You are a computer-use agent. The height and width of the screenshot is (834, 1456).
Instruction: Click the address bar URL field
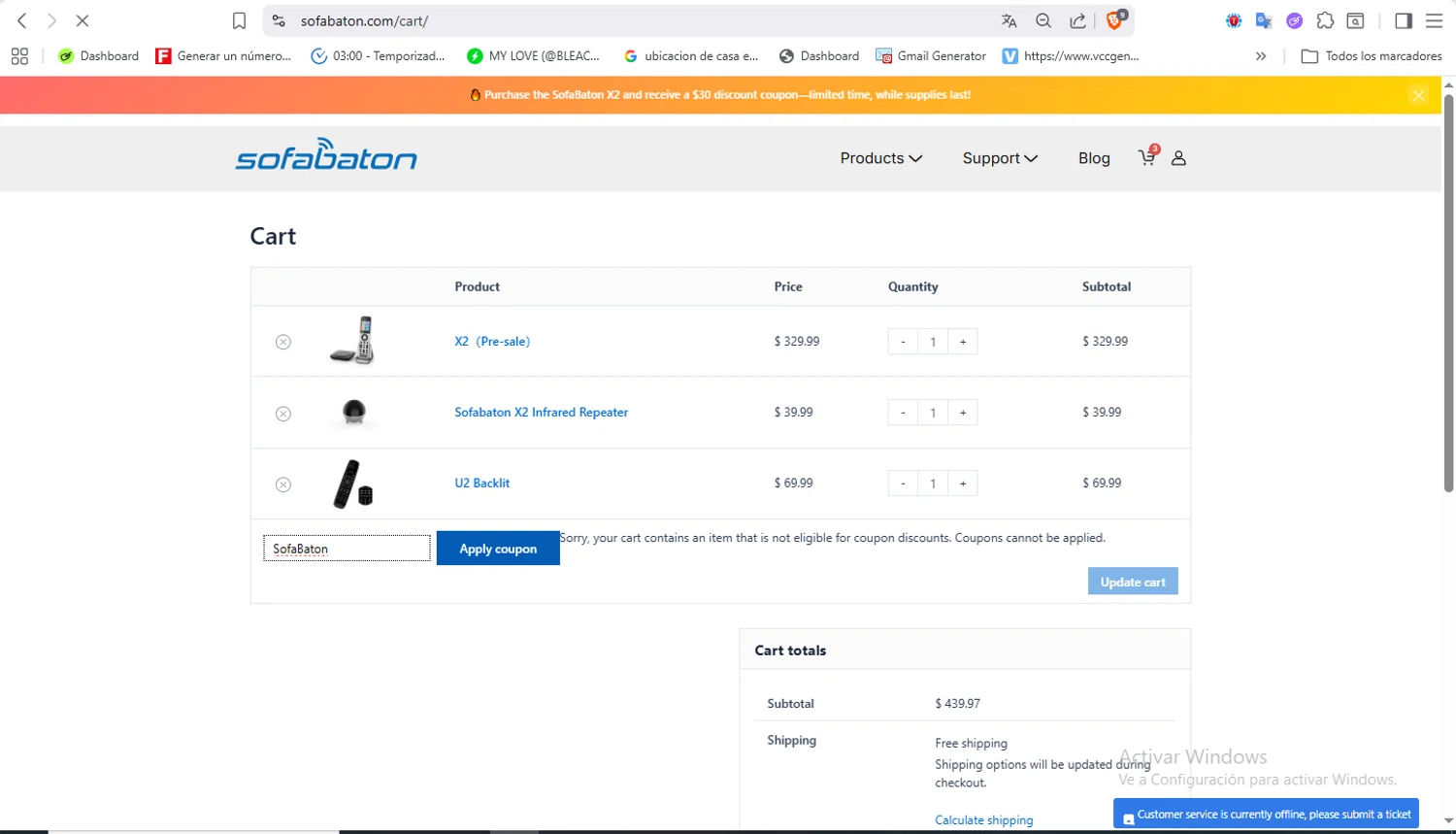641,21
